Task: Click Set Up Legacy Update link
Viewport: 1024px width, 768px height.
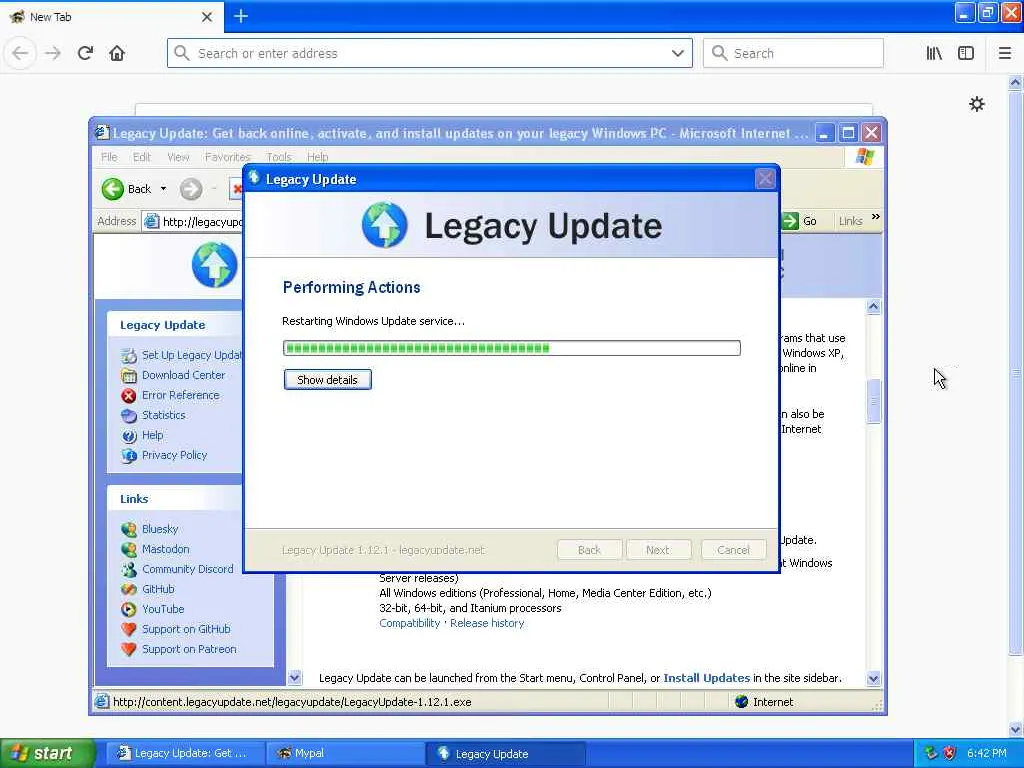Action: [x=192, y=355]
